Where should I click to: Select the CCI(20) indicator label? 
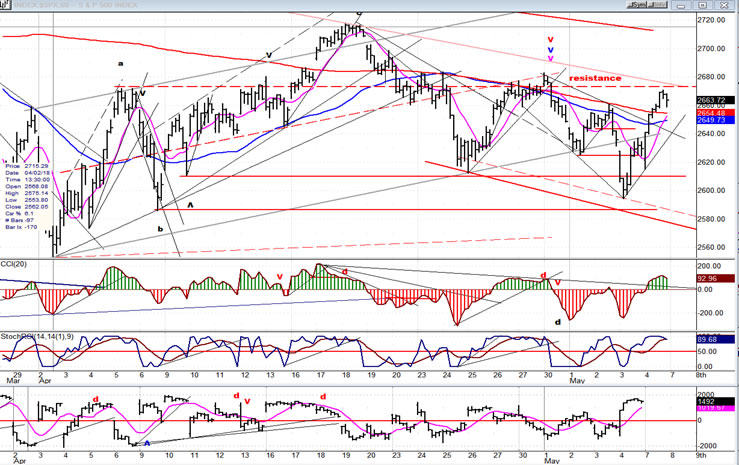click(x=14, y=264)
